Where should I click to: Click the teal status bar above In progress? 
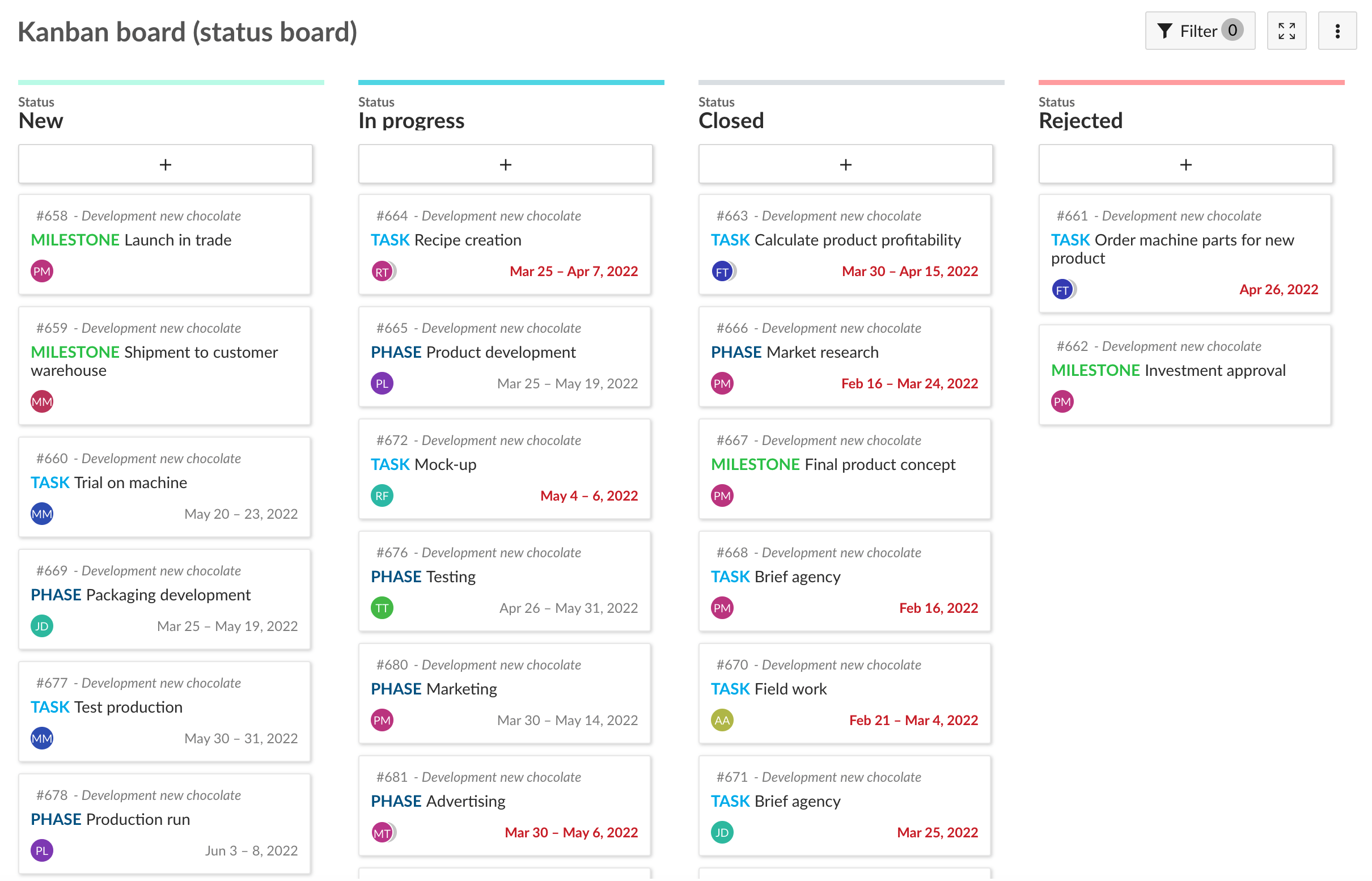511,82
